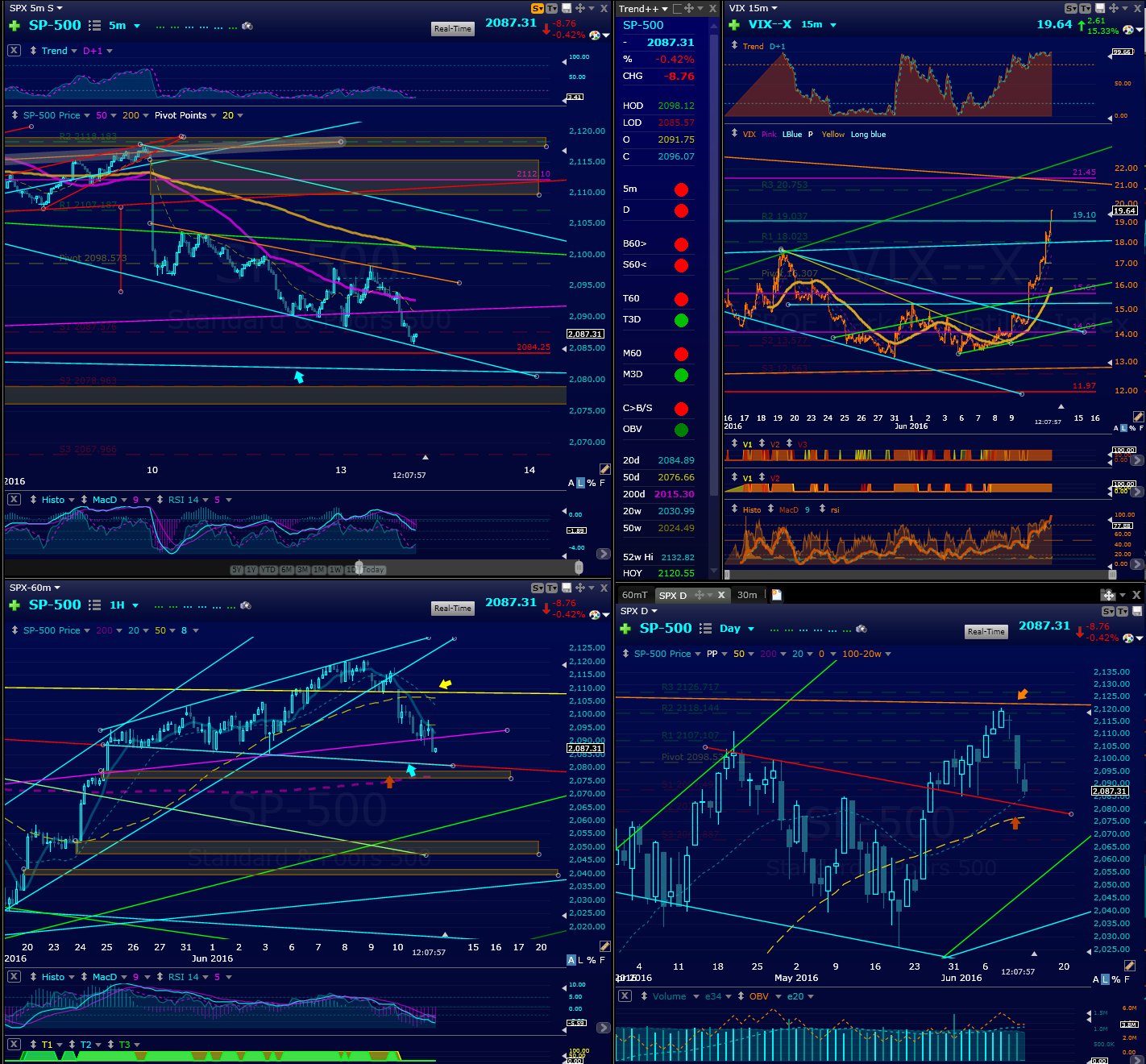Close the SPX D Volume pane X box

point(625,996)
